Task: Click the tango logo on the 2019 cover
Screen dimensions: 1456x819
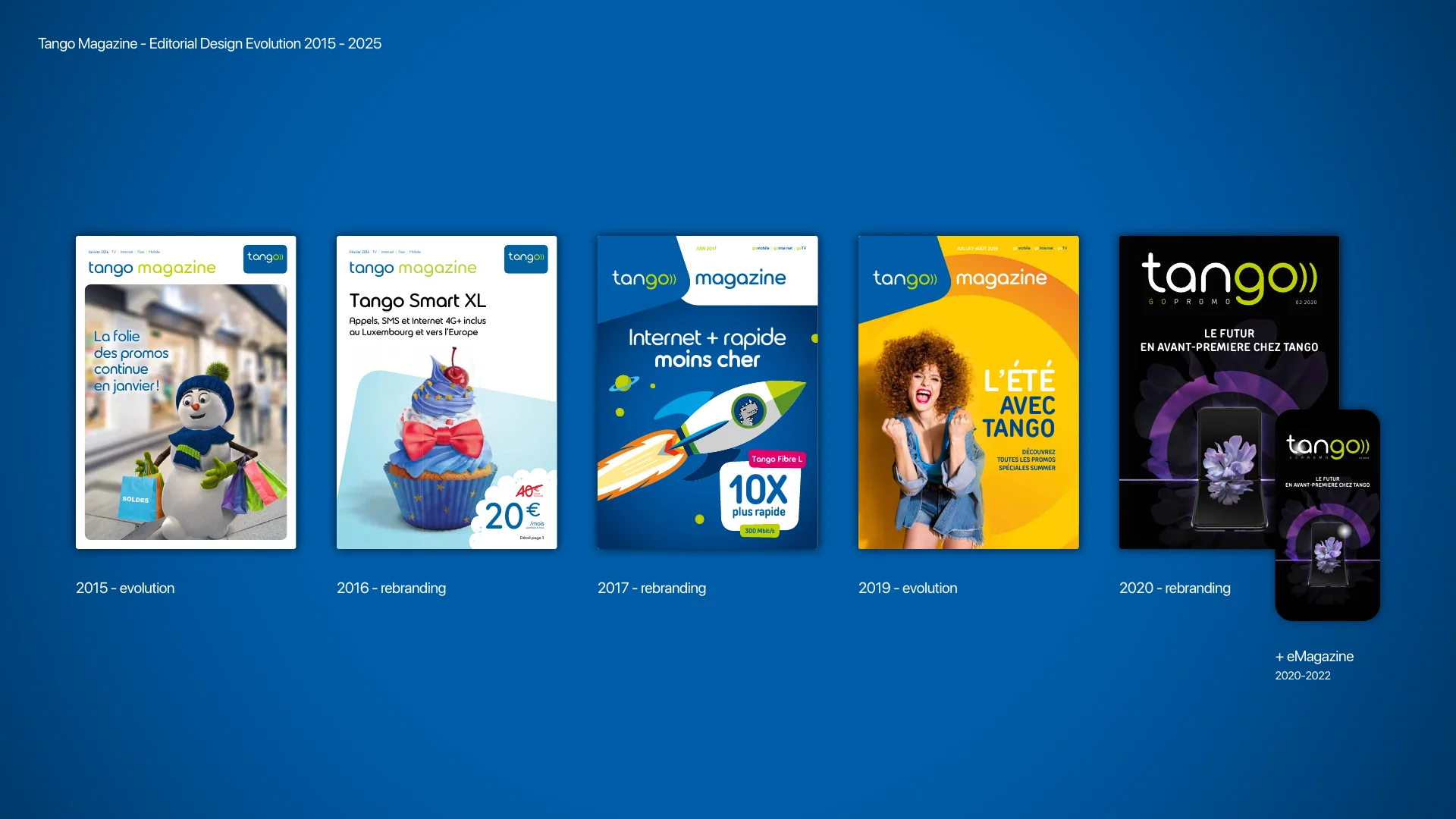Action: tap(905, 279)
